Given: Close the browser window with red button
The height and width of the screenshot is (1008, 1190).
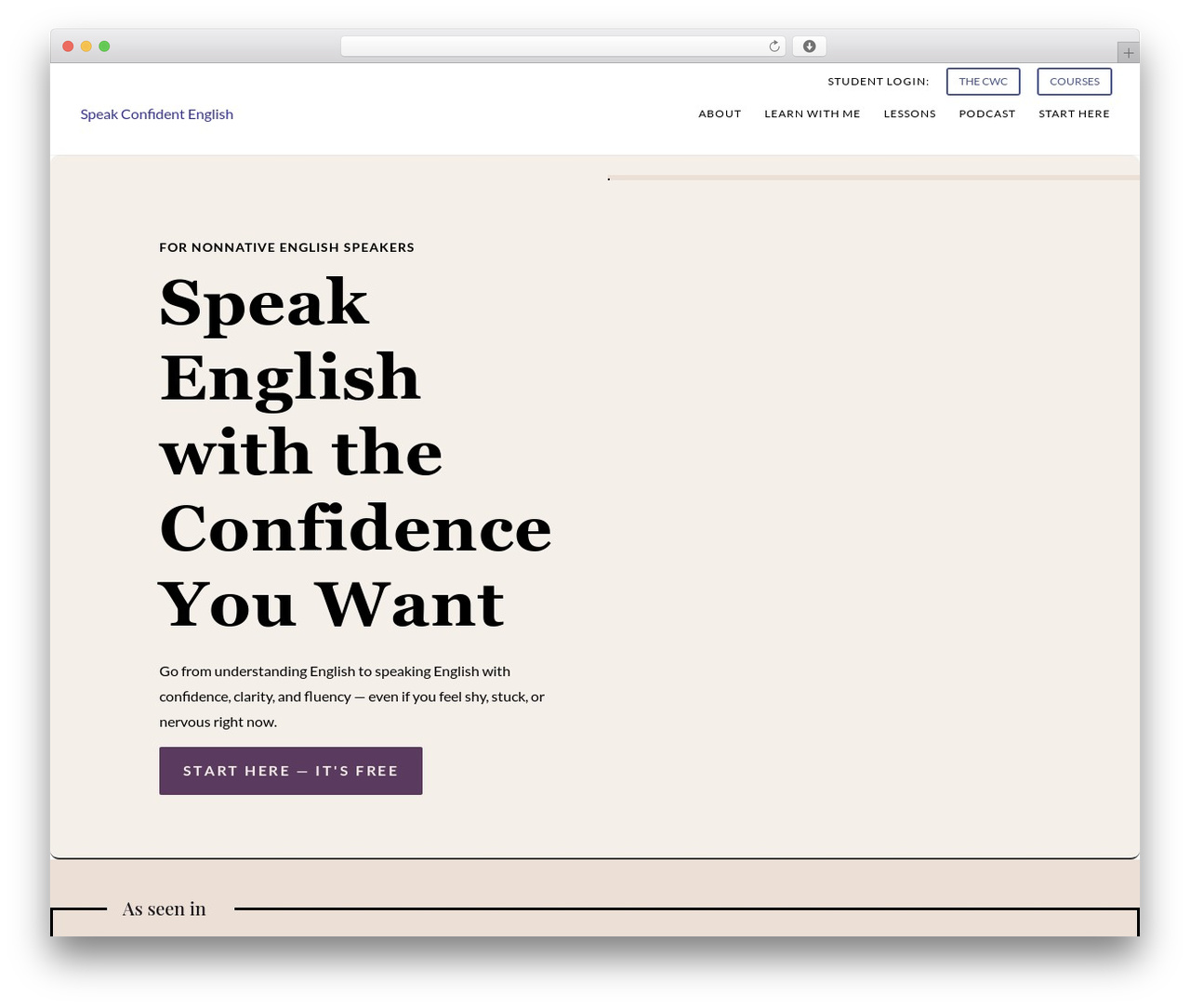Looking at the screenshot, I should tap(68, 46).
